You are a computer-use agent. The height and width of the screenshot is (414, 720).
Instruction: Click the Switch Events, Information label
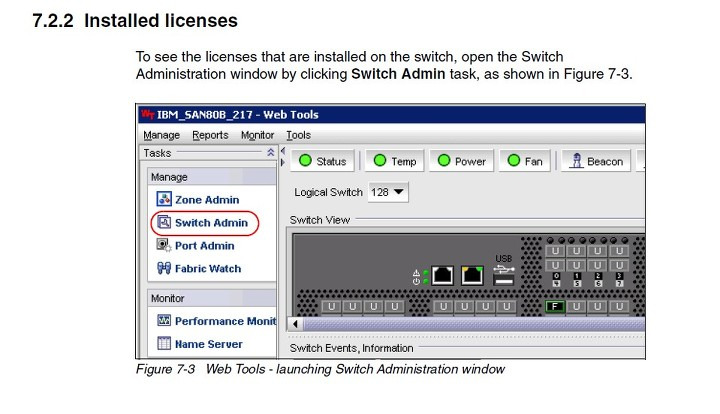tap(351, 348)
